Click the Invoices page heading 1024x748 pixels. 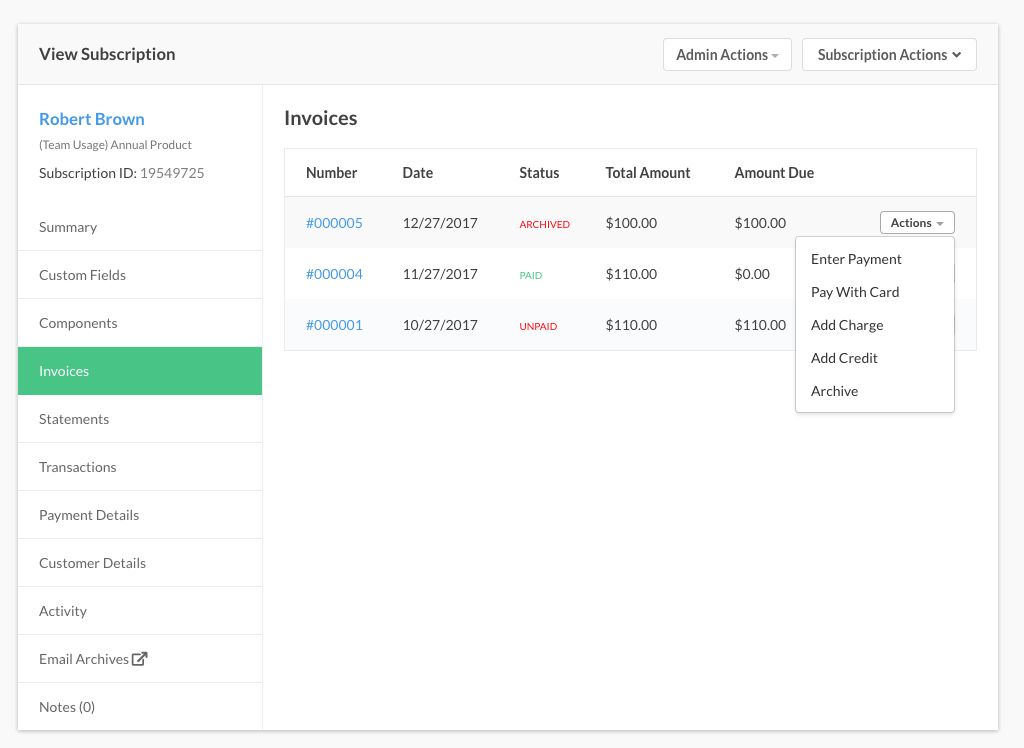coord(321,118)
